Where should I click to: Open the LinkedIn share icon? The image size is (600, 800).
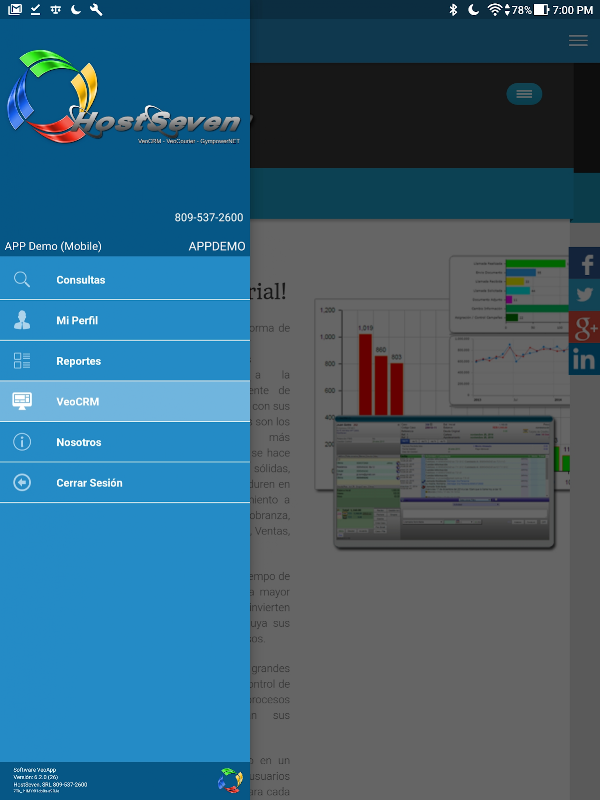click(585, 359)
